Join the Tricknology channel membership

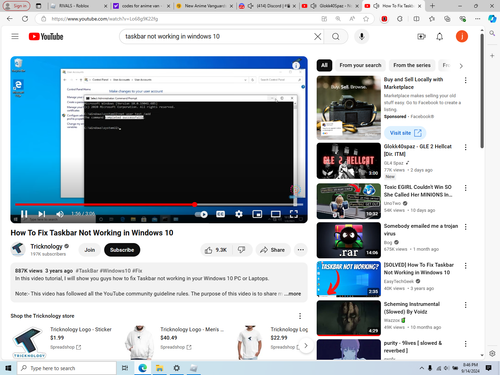(x=90, y=250)
